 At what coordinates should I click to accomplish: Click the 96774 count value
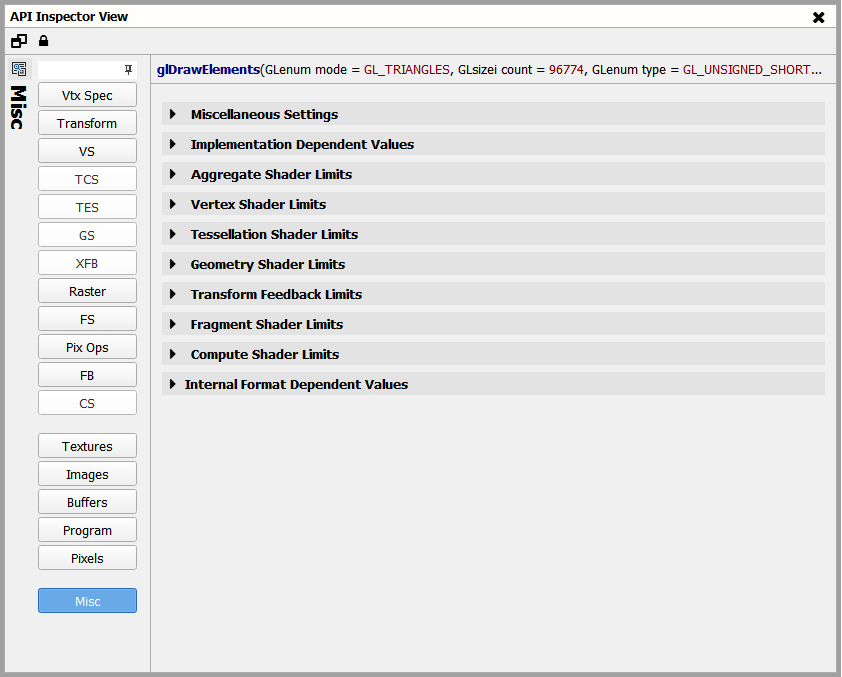(x=566, y=70)
